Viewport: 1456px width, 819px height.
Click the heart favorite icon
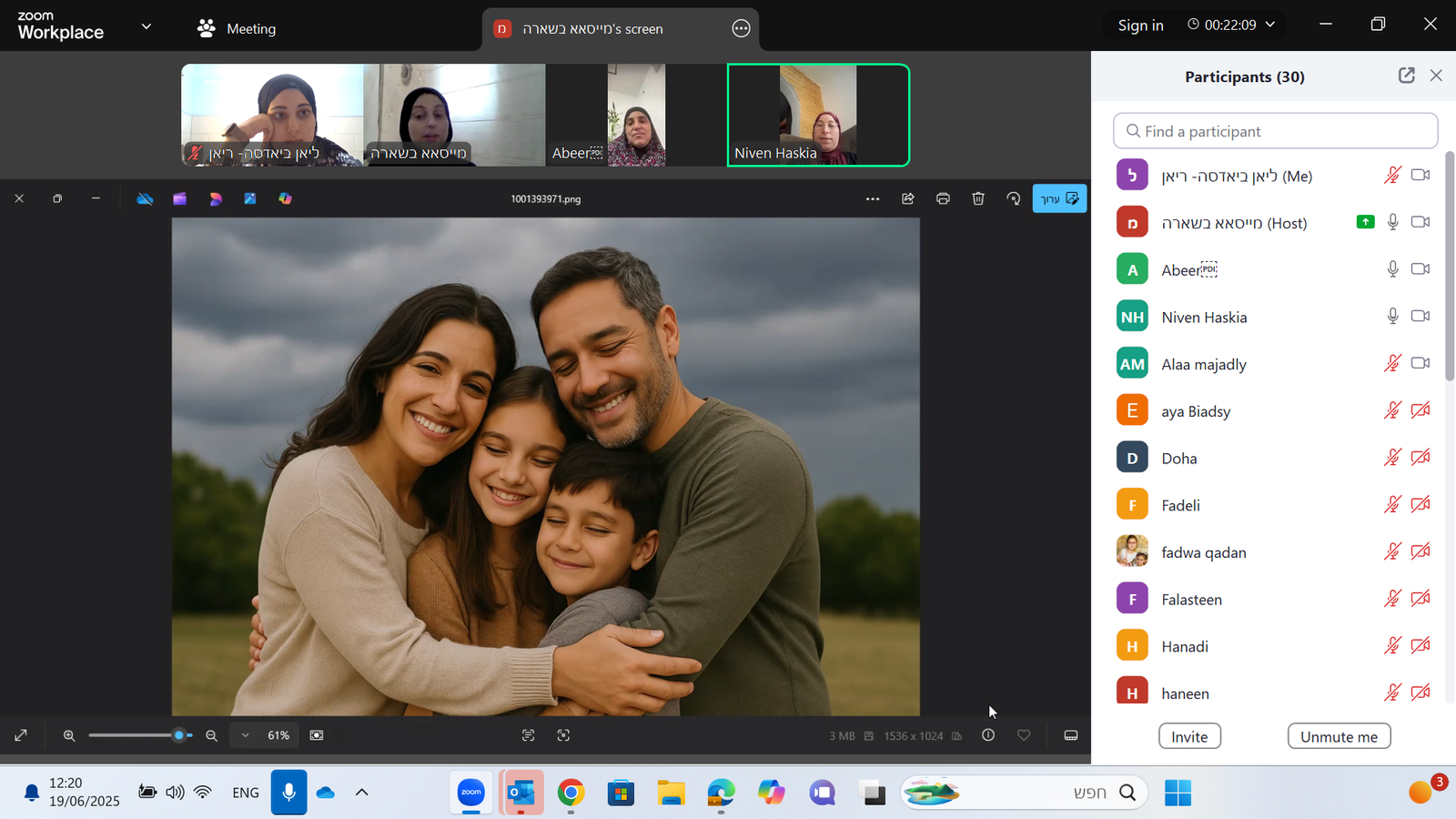pyautogui.click(x=1024, y=735)
